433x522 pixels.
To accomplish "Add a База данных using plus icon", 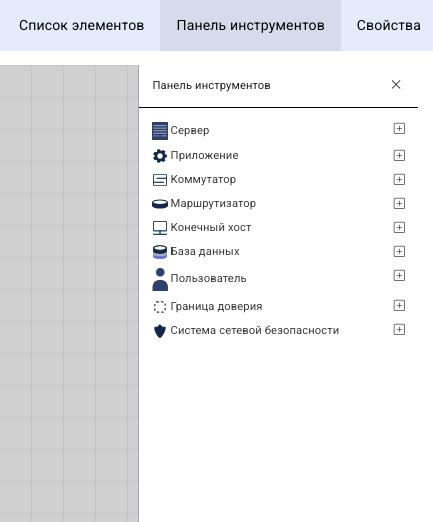I will (x=399, y=251).
